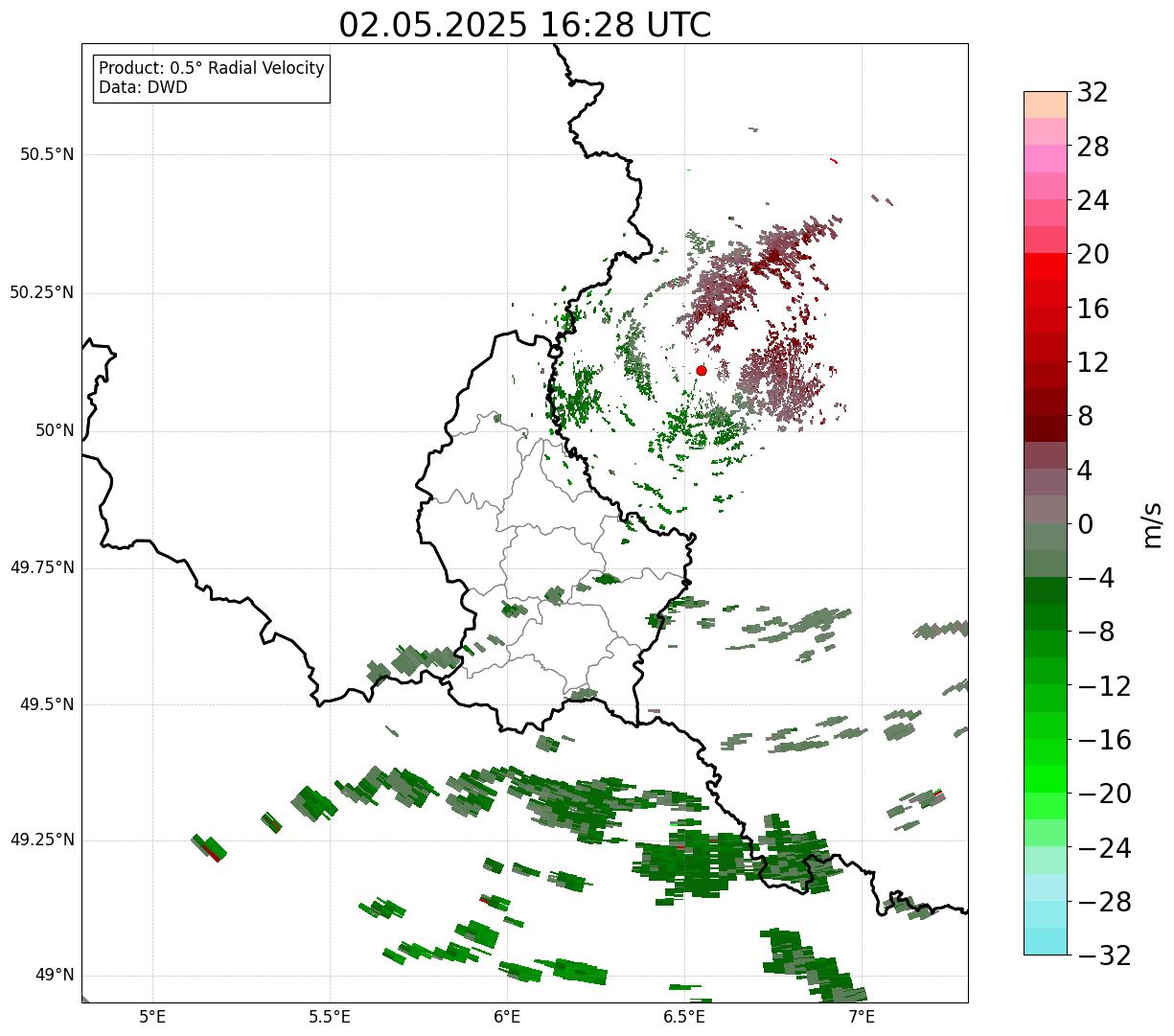Click the 6.5°E longitude label
Screen dimensions: 1174x1036
click(x=684, y=1016)
